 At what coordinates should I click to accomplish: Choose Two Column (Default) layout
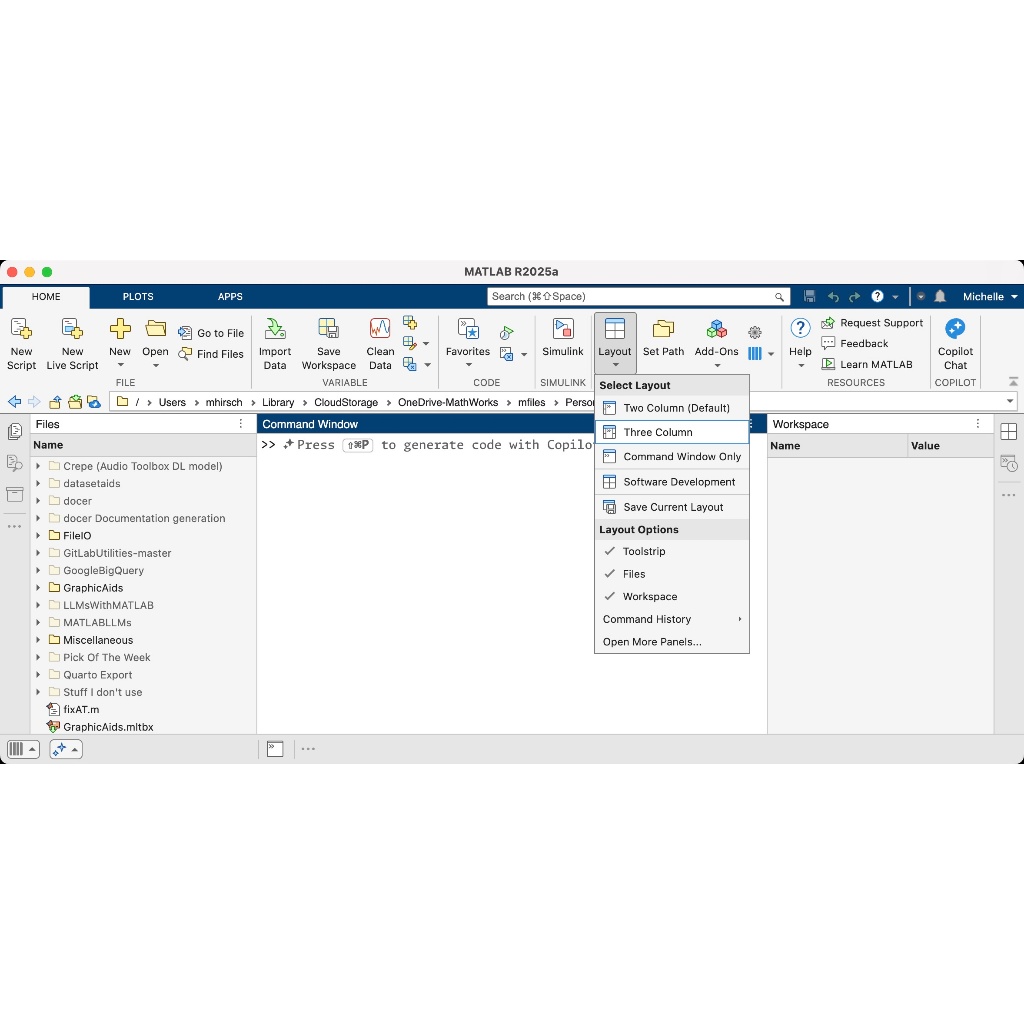coord(671,408)
